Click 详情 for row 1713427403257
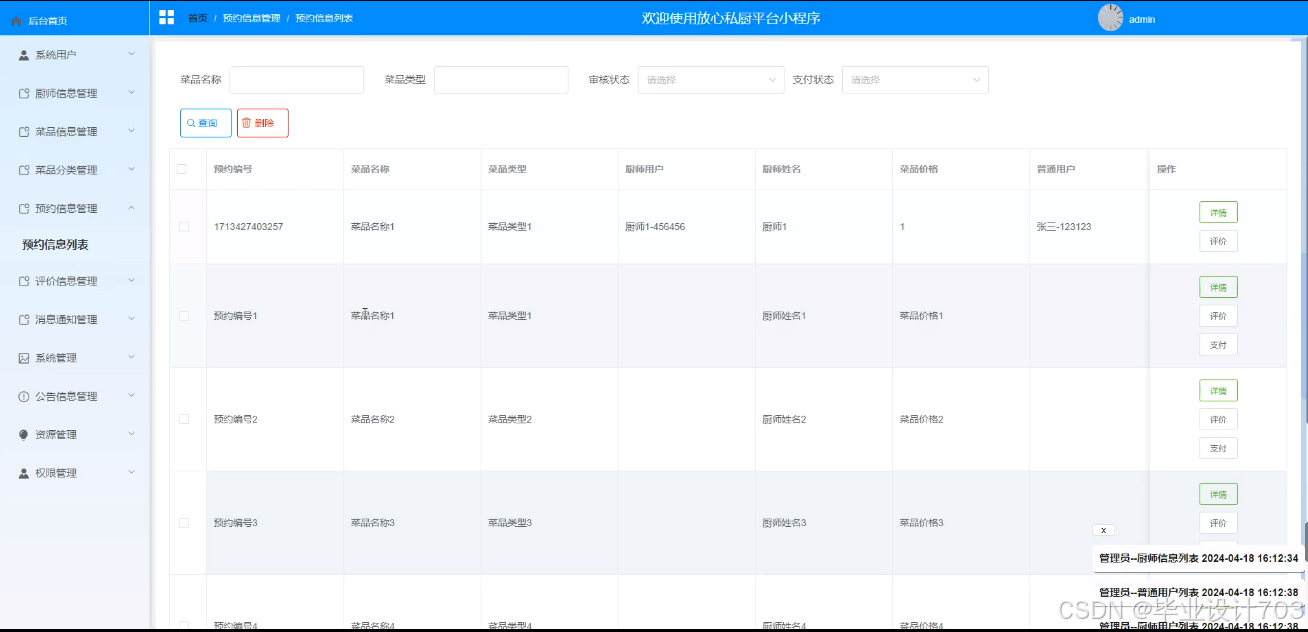Image resolution: width=1308 pixels, height=632 pixels. click(1218, 212)
